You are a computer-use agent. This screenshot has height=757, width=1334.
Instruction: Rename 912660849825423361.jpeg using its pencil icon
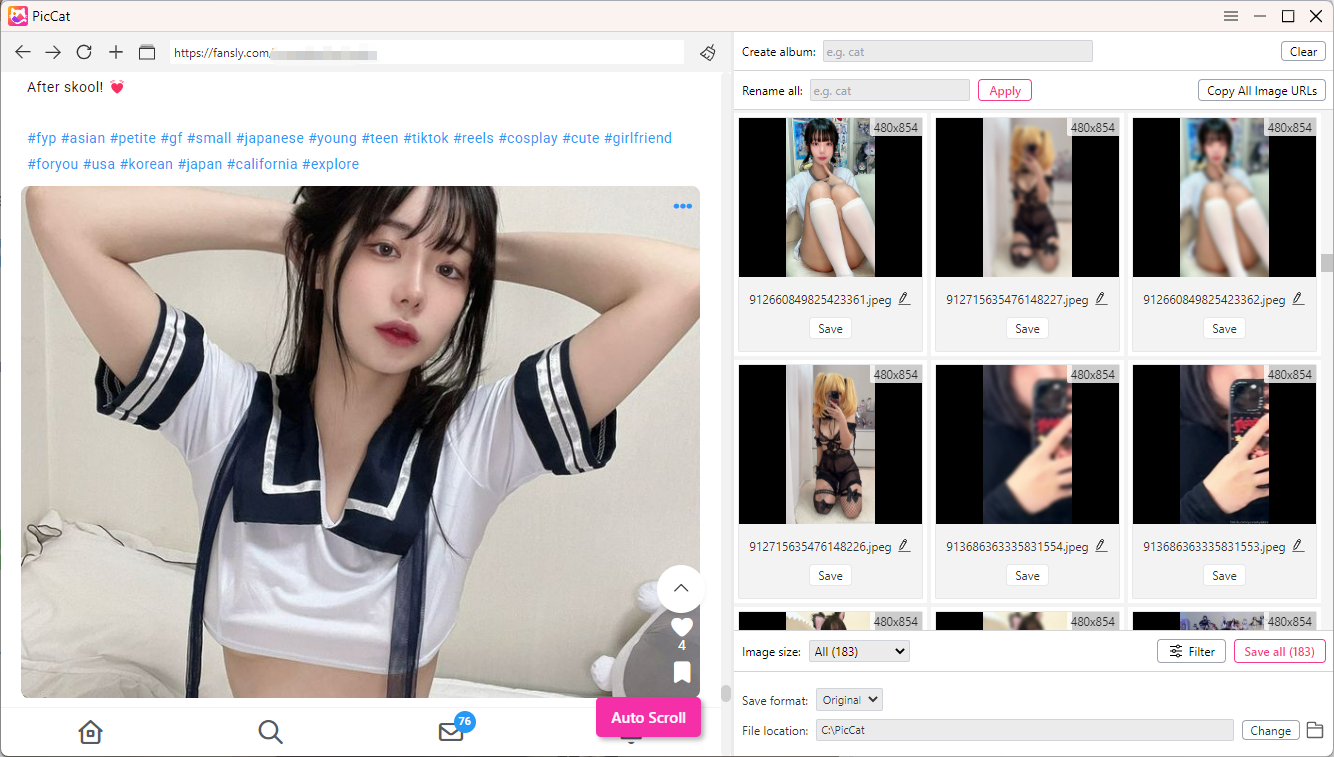point(904,298)
